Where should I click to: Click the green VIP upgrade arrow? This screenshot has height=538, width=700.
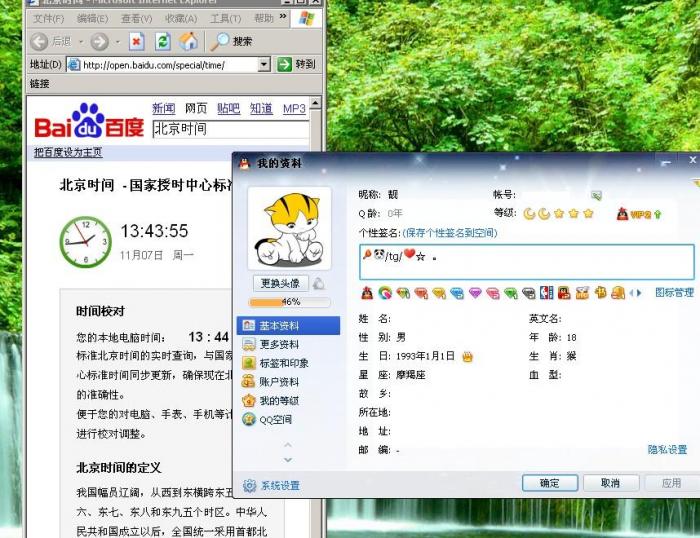[x=658, y=214]
